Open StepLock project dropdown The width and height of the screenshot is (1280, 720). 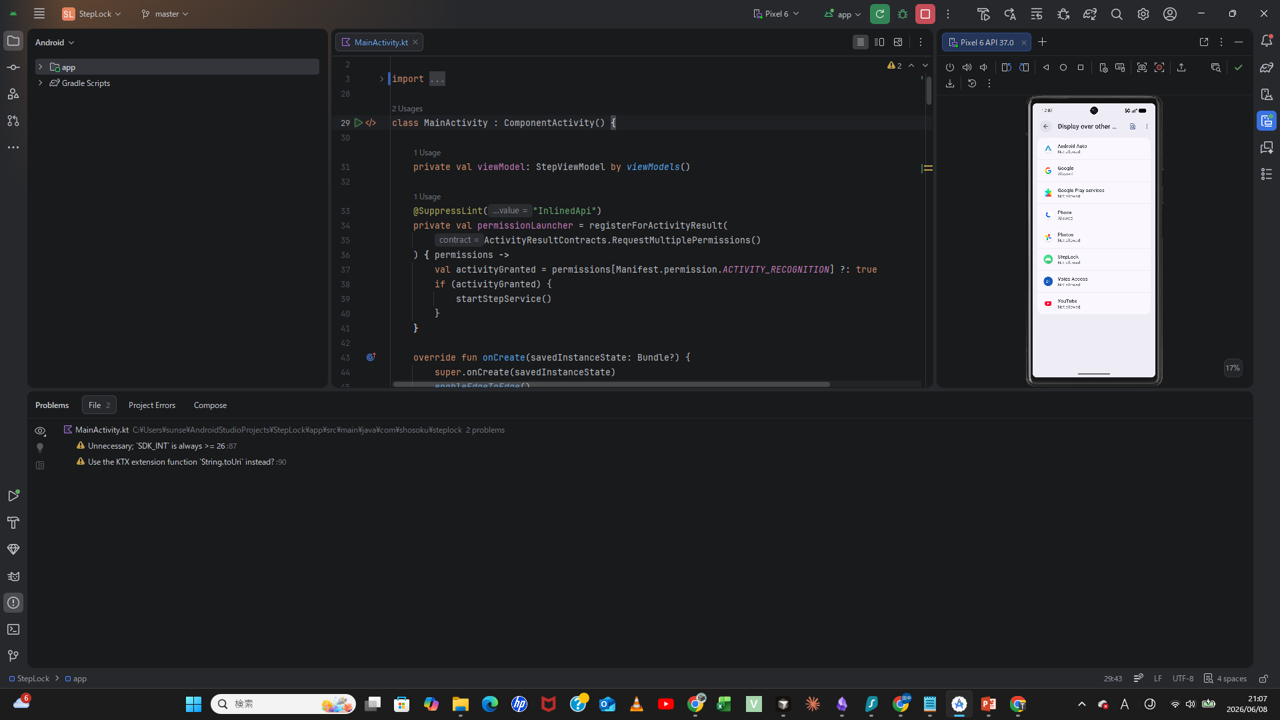(91, 14)
